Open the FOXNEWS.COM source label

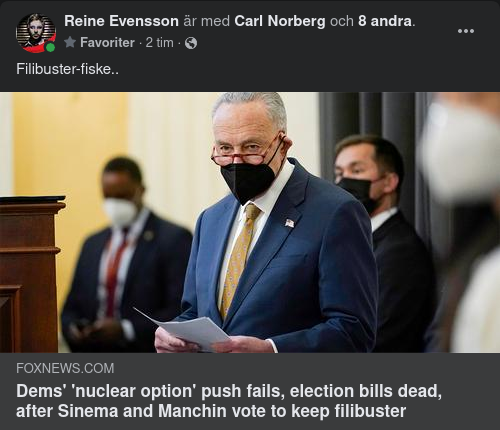tap(65, 368)
